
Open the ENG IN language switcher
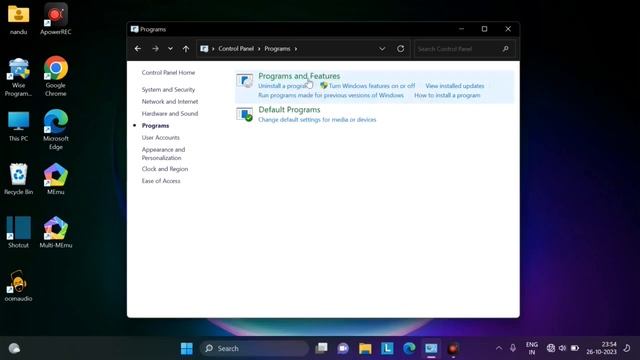(x=531, y=348)
